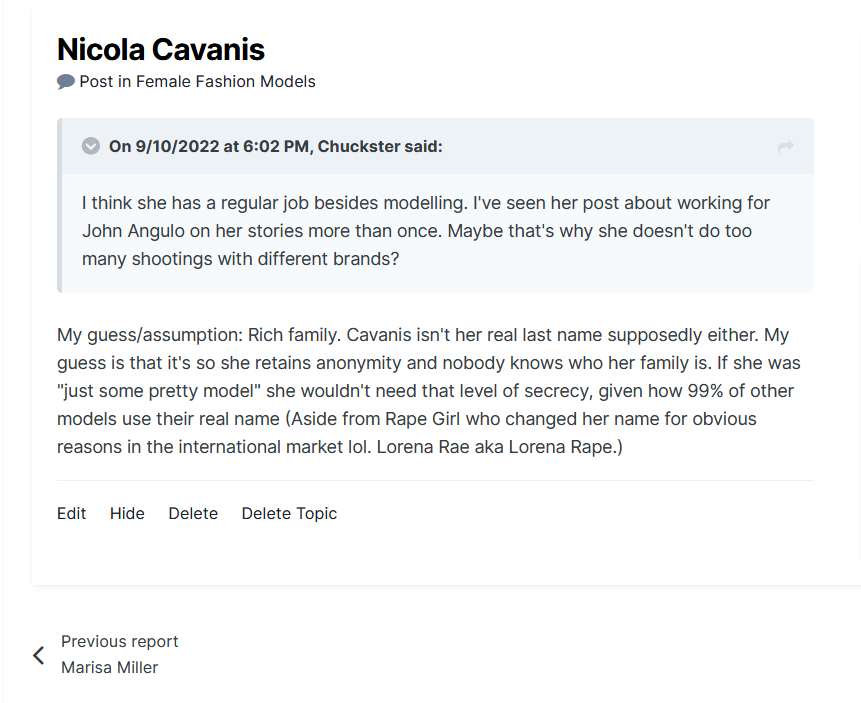The width and height of the screenshot is (861, 703).
Task: Click the left chevron for previous report
Action: [39, 655]
